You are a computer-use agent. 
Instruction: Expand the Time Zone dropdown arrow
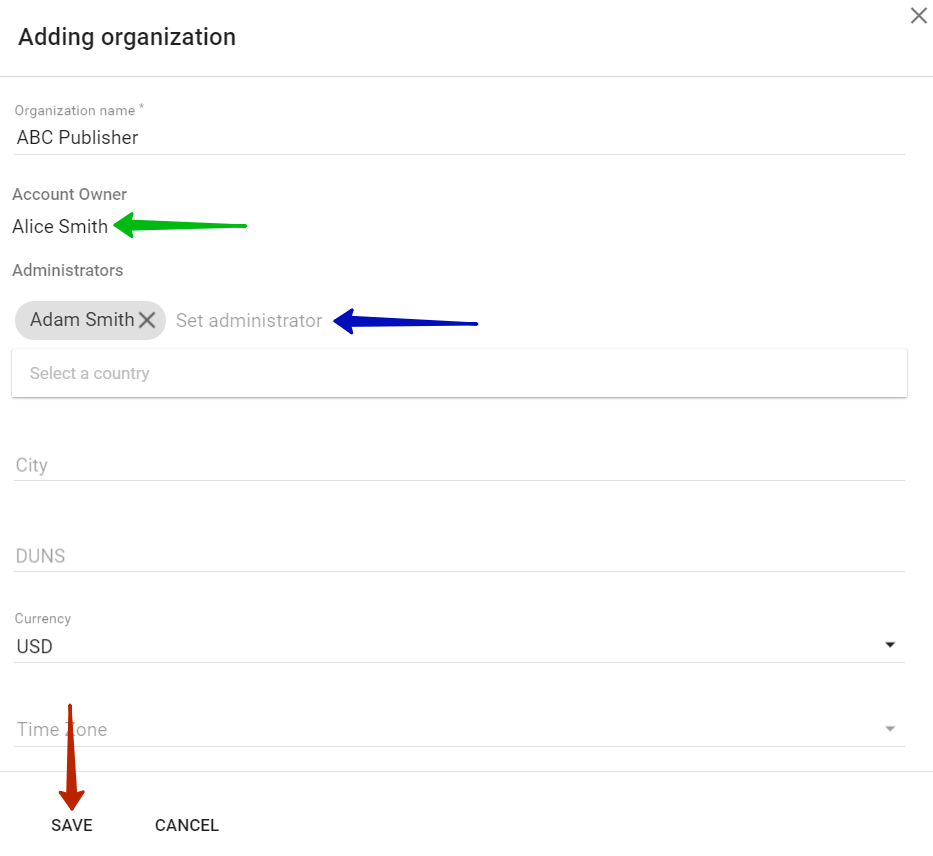tap(890, 730)
